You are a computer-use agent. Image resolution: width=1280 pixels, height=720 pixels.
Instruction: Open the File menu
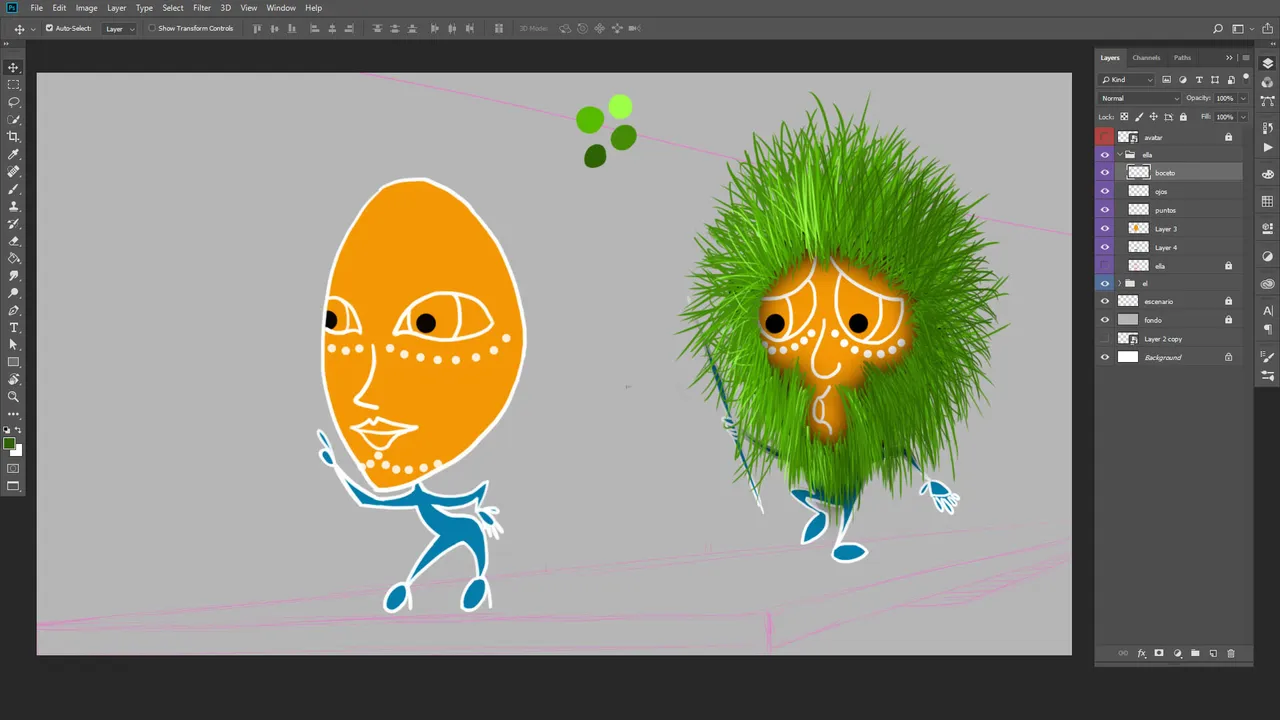click(x=37, y=8)
